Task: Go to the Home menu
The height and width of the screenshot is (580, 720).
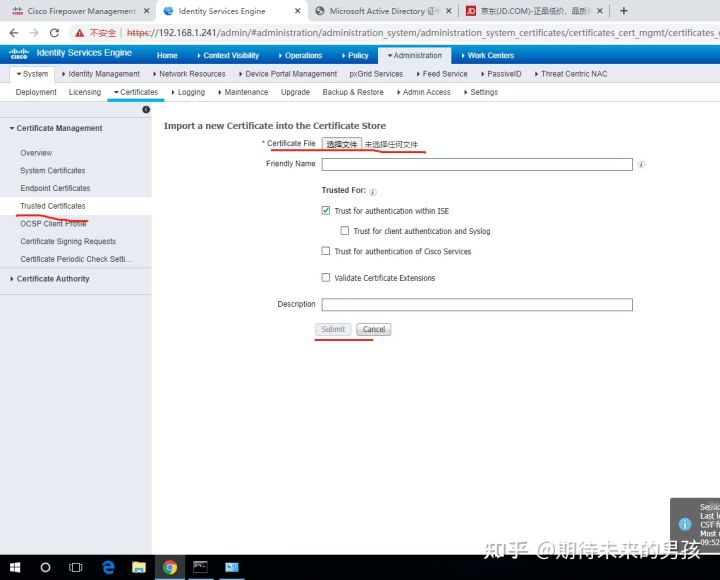Action: pyautogui.click(x=167, y=55)
